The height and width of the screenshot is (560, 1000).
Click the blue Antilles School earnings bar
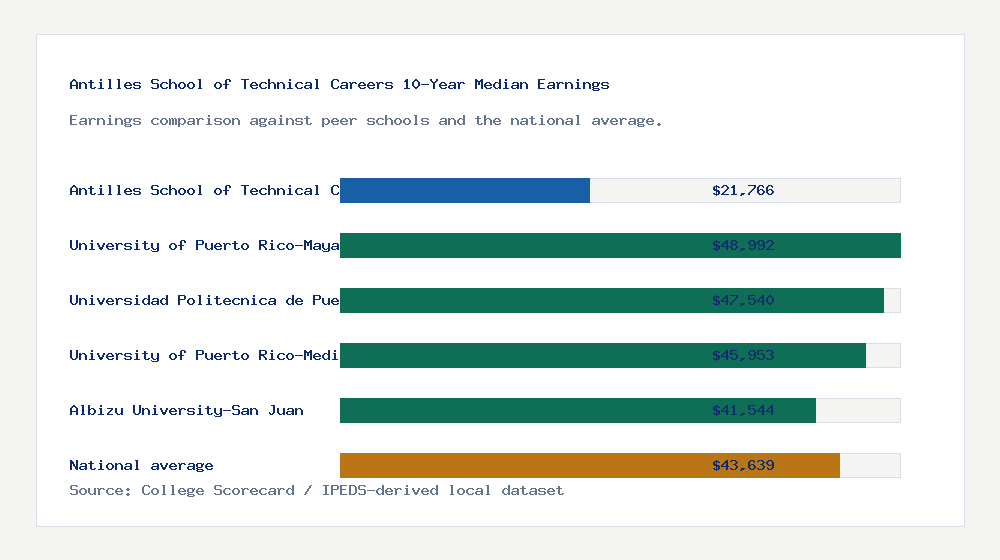pyautogui.click(x=465, y=190)
